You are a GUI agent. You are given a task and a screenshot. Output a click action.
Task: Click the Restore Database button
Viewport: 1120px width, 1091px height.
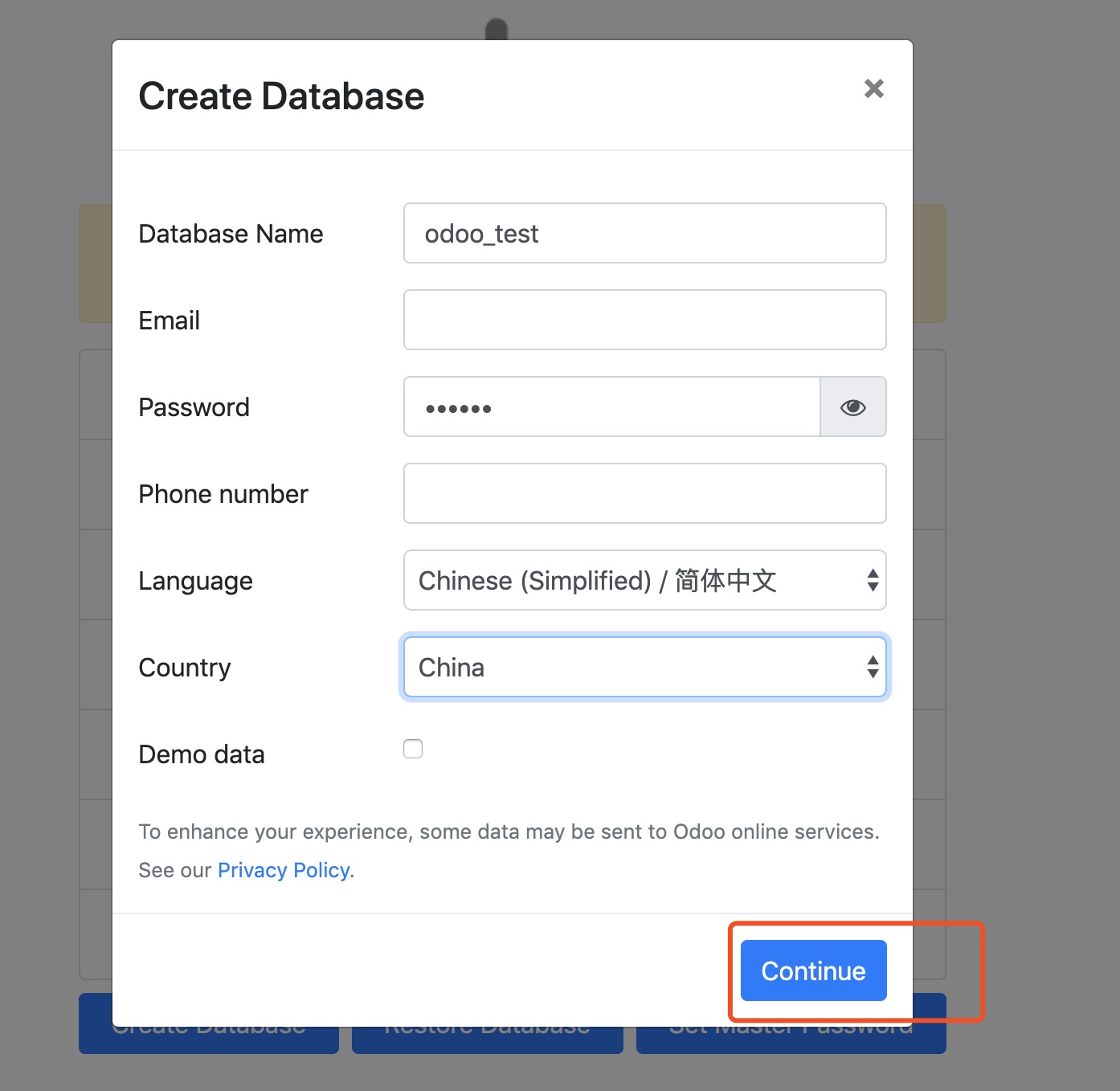[x=486, y=1024]
